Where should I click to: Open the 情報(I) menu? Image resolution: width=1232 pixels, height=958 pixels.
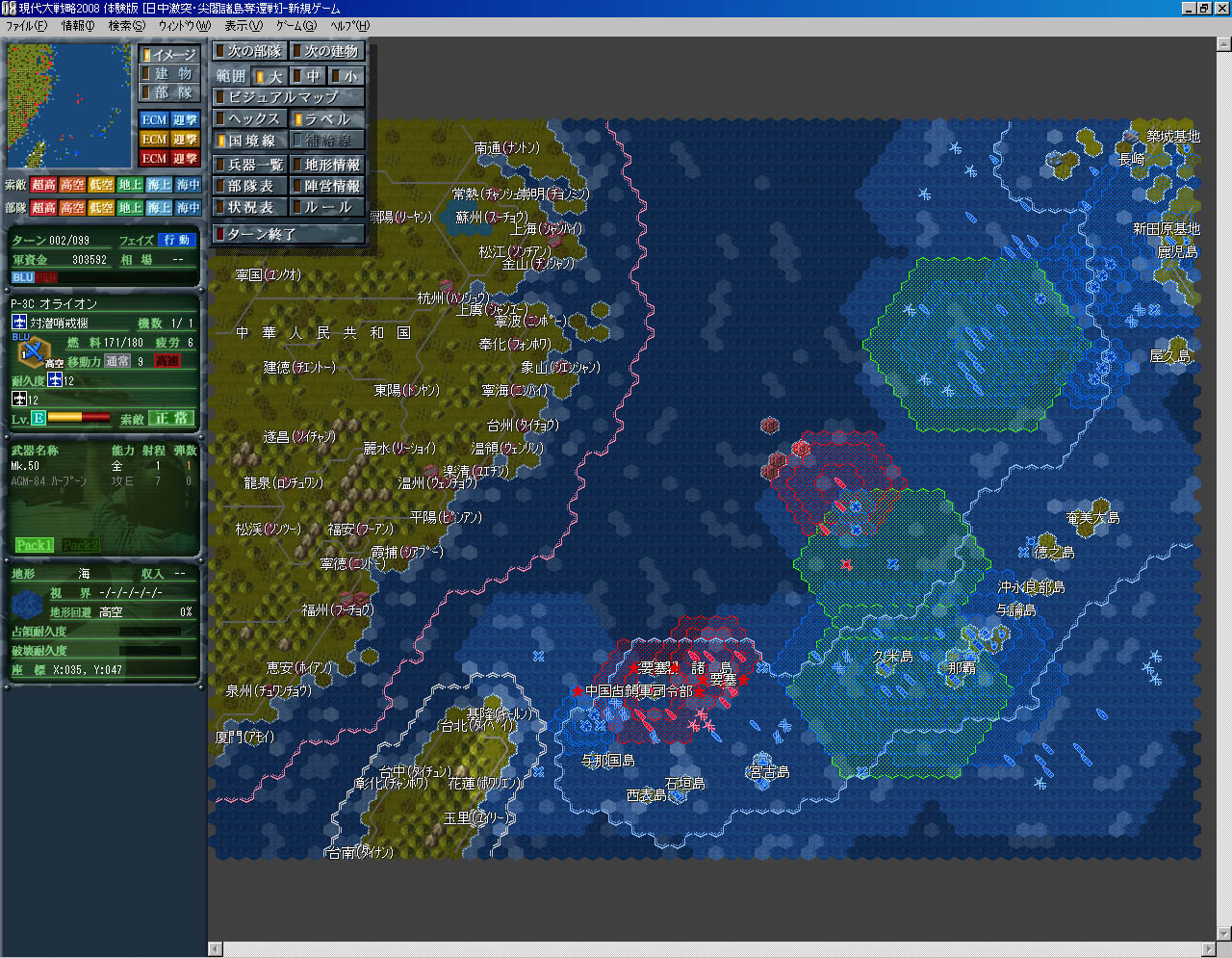[x=78, y=26]
